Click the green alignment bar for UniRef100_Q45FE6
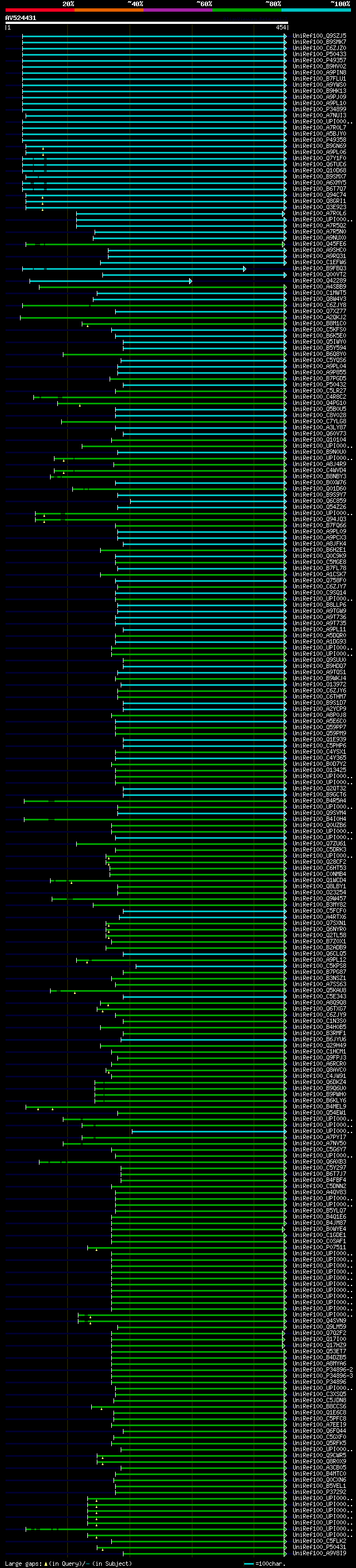This screenshot has width=356, height=1568. (x=155, y=244)
